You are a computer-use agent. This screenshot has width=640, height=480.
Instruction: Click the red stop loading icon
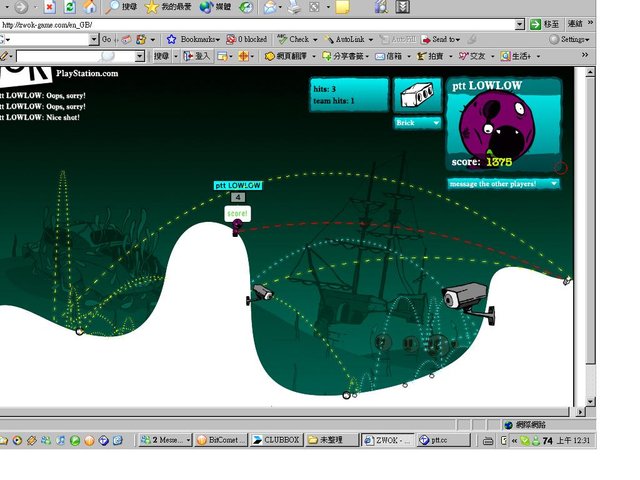pyautogui.click(x=49, y=7)
